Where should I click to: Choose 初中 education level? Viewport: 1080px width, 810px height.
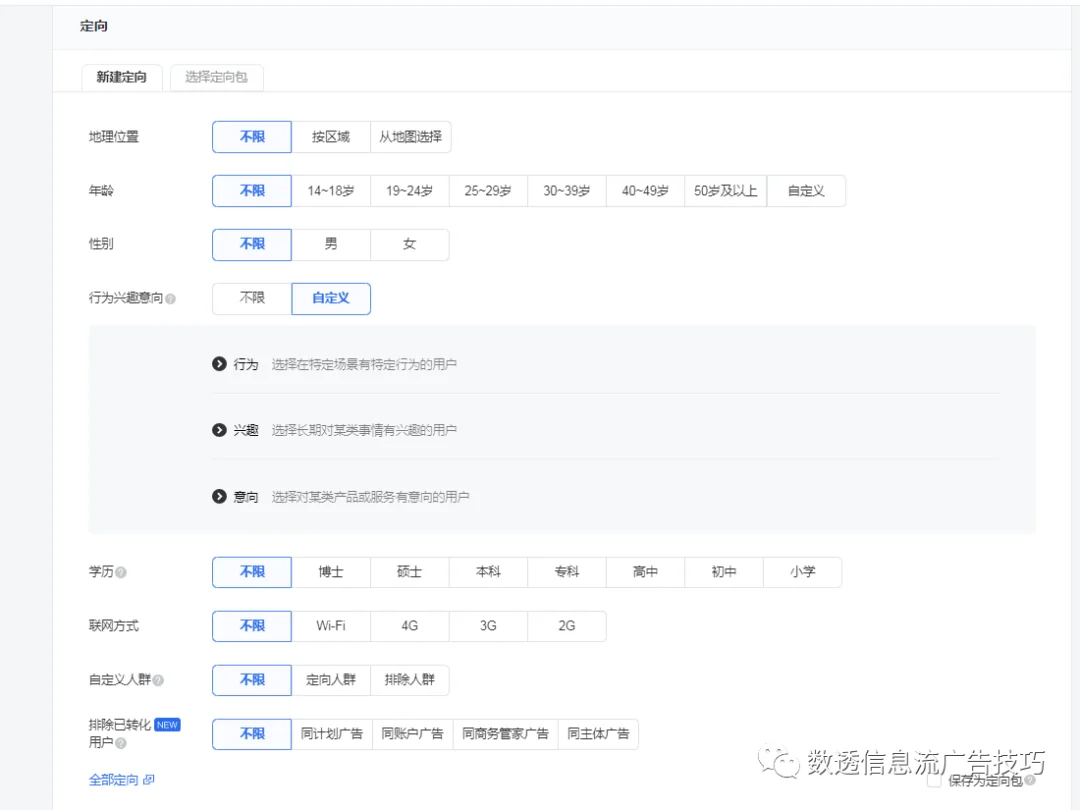click(x=723, y=572)
